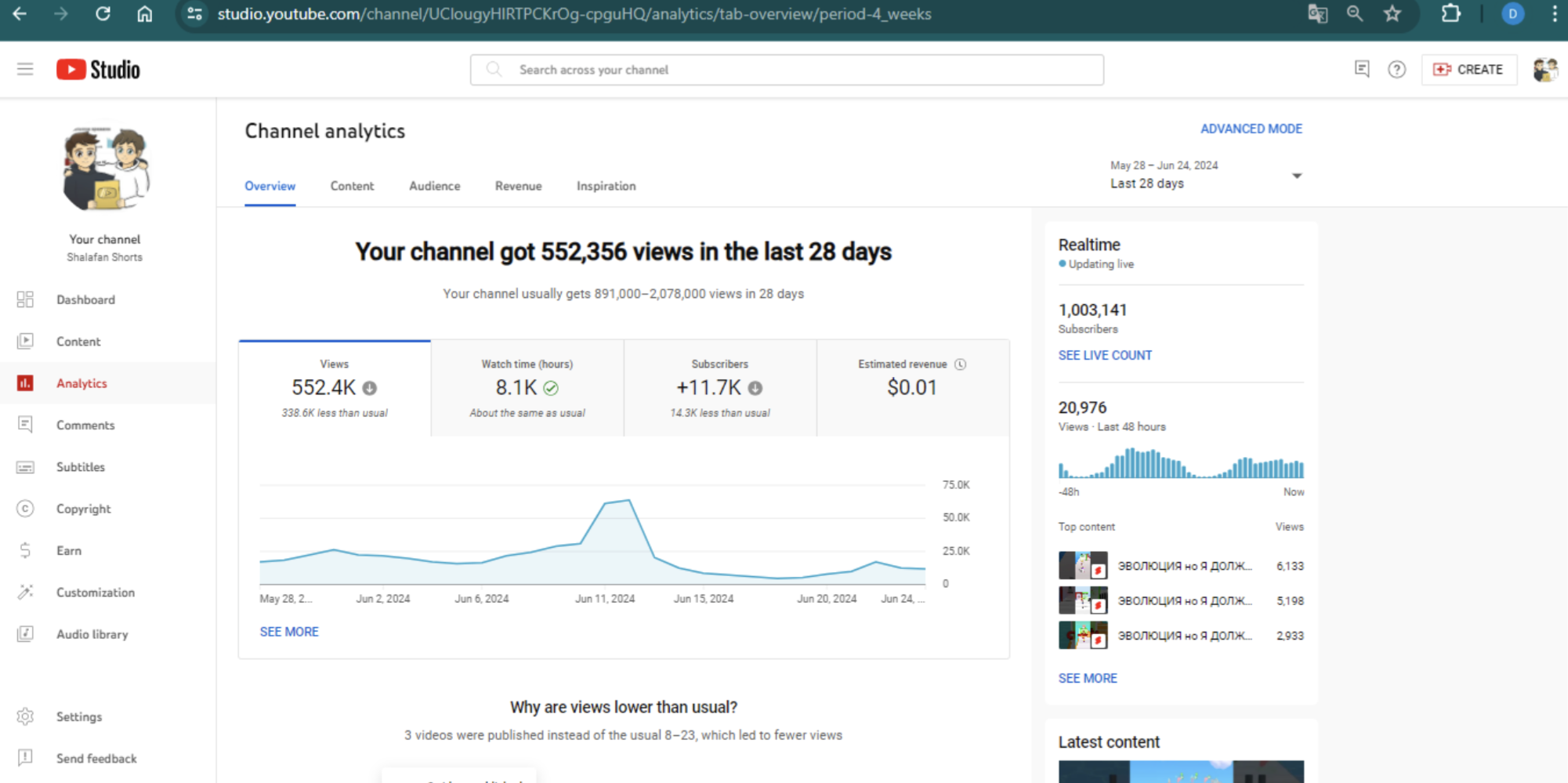Switch to the Revenue tab
The height and width of the screenshot is (783, 1568).
(x=518, y=186)
